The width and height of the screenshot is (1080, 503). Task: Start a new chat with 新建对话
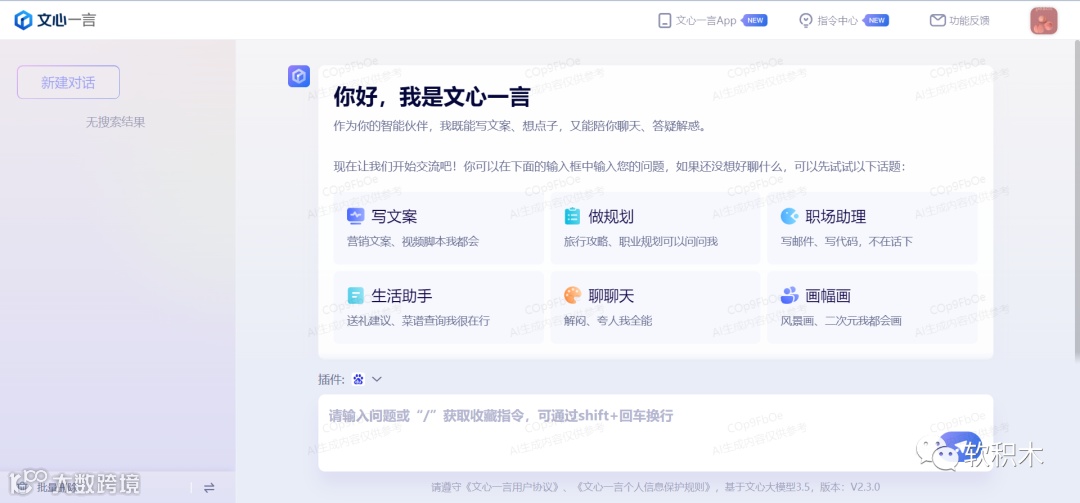[x=68, y=83]
